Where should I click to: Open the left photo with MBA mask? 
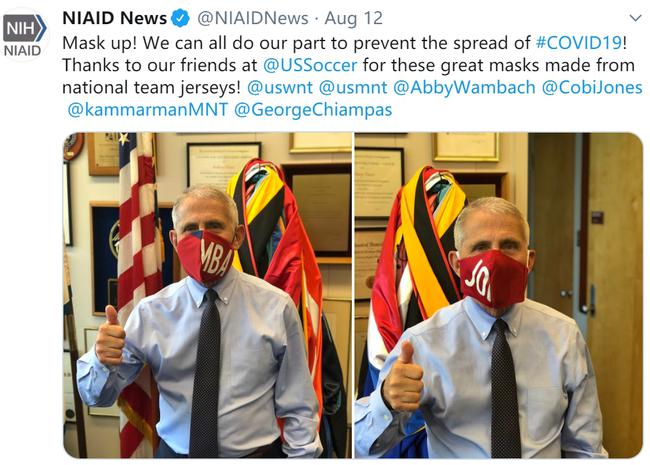pos(207,295)
